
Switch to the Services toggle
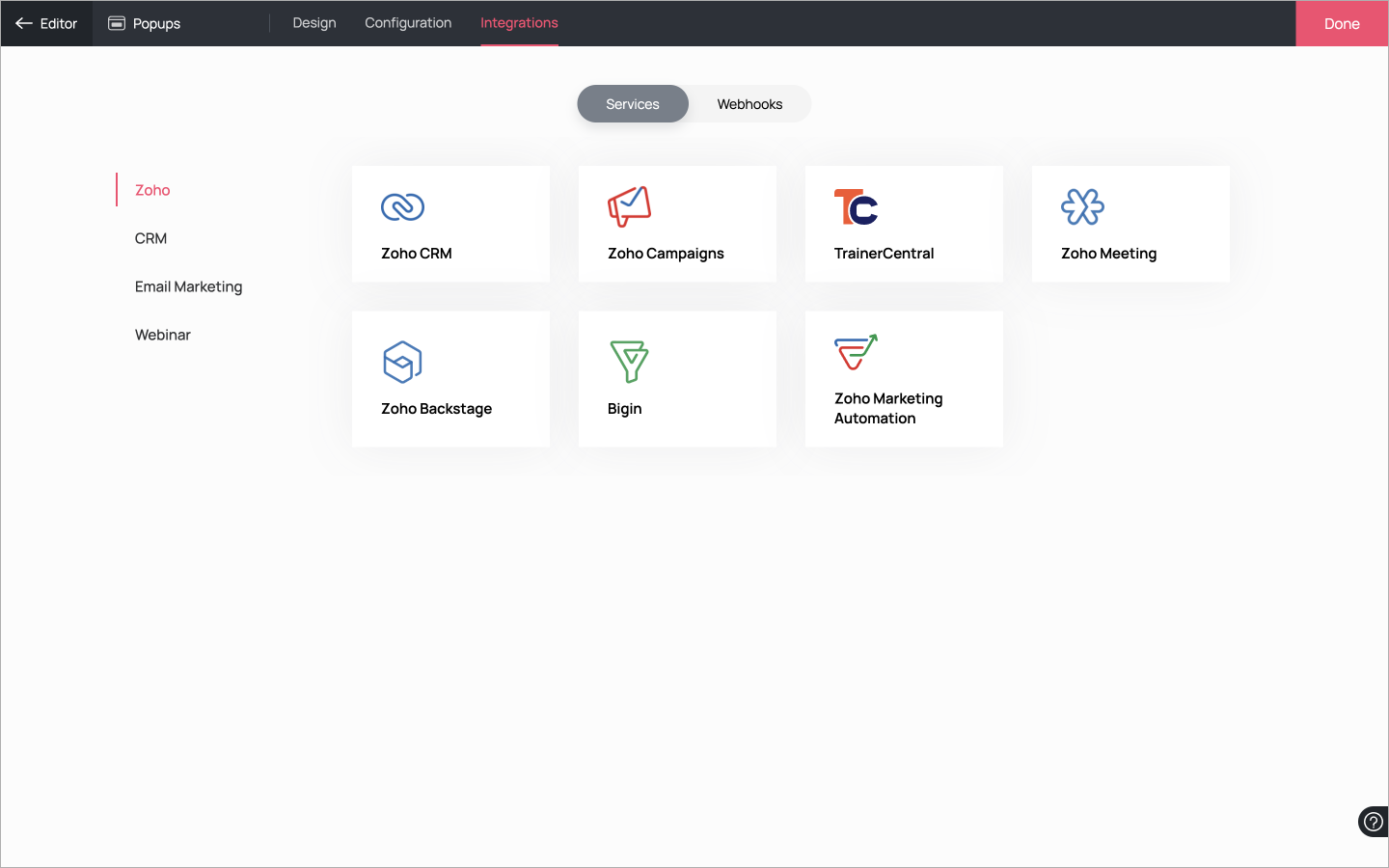(x=633, y=104)
